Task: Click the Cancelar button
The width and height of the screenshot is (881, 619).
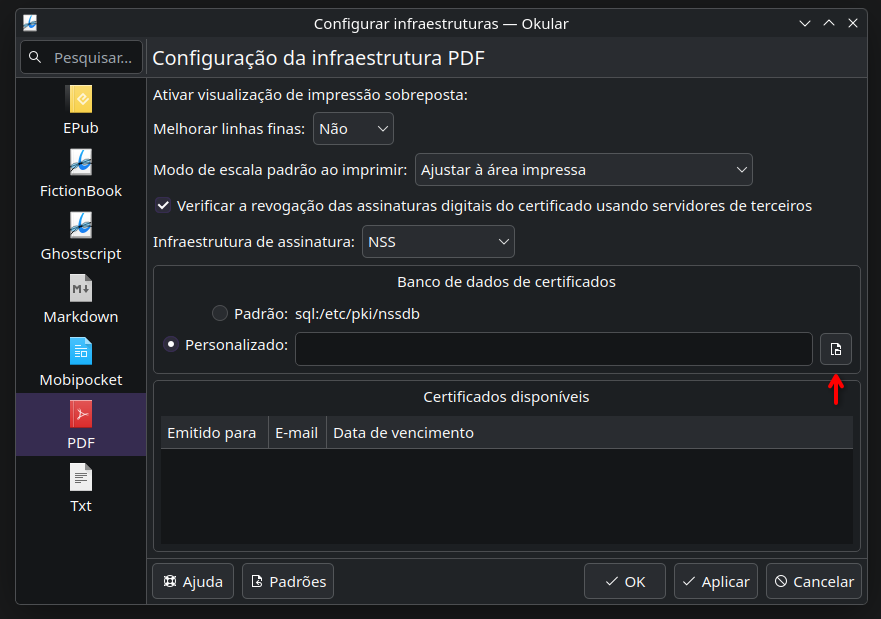Action: point(814,581)
